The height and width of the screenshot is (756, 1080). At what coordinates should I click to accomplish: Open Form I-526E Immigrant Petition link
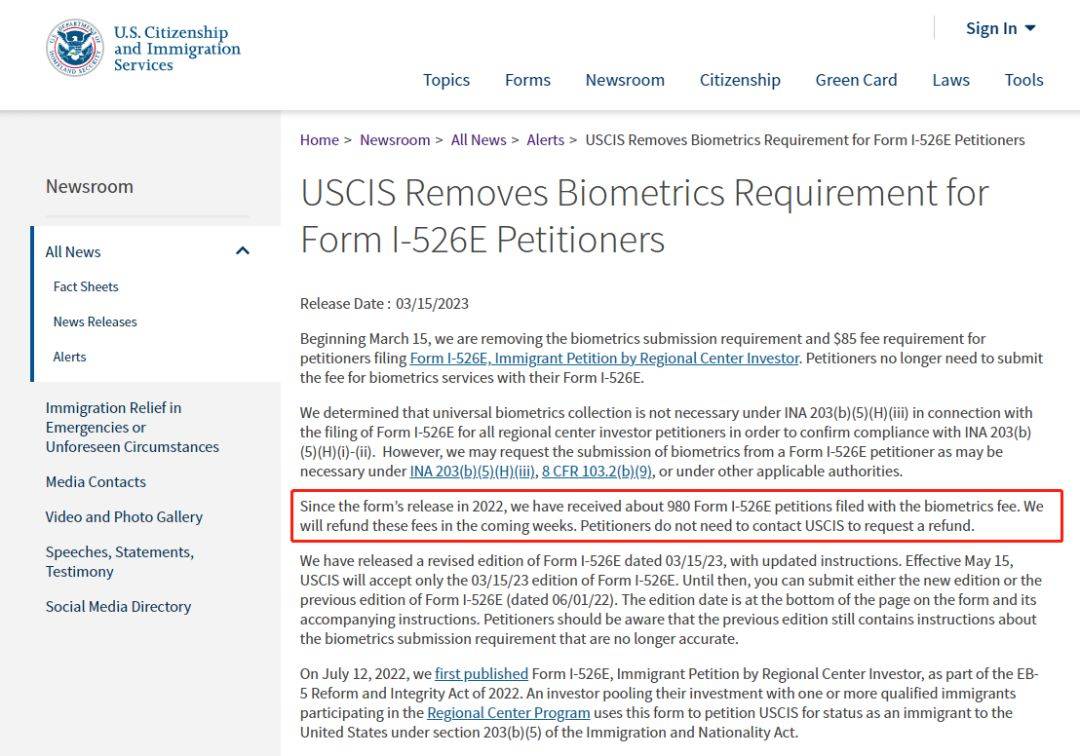pos(604,358)
